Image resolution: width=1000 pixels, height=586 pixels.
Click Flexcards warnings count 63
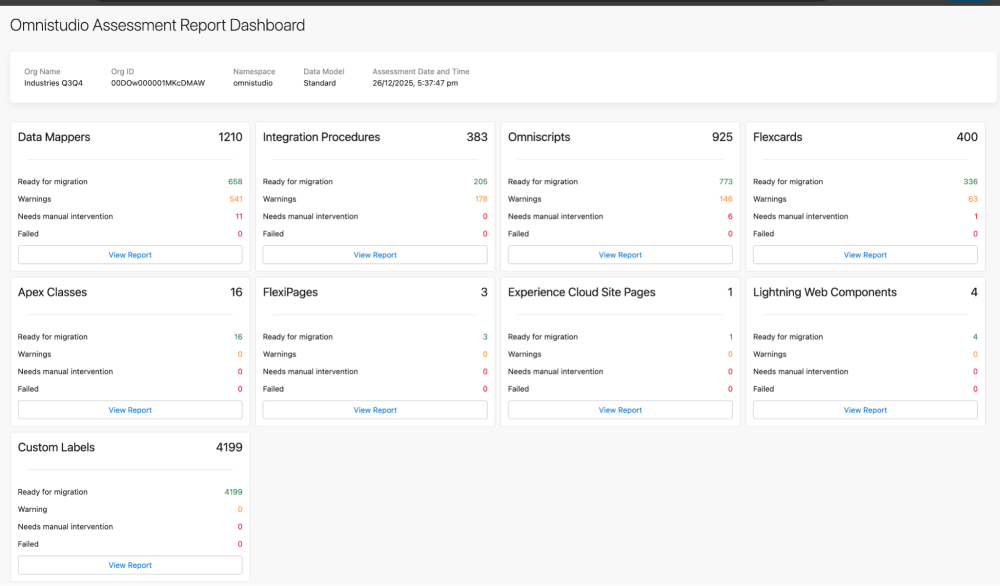(x=973, y=199)
